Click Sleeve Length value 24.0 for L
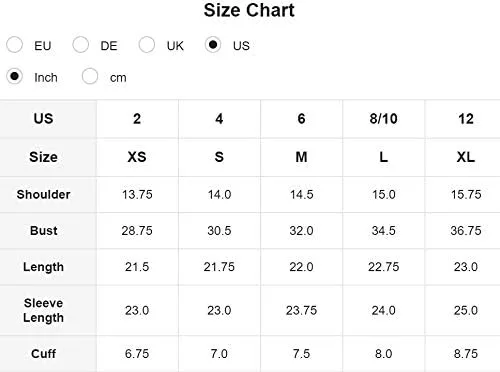The height and width of the screenshot is (372, 500). tap(383, 310)
